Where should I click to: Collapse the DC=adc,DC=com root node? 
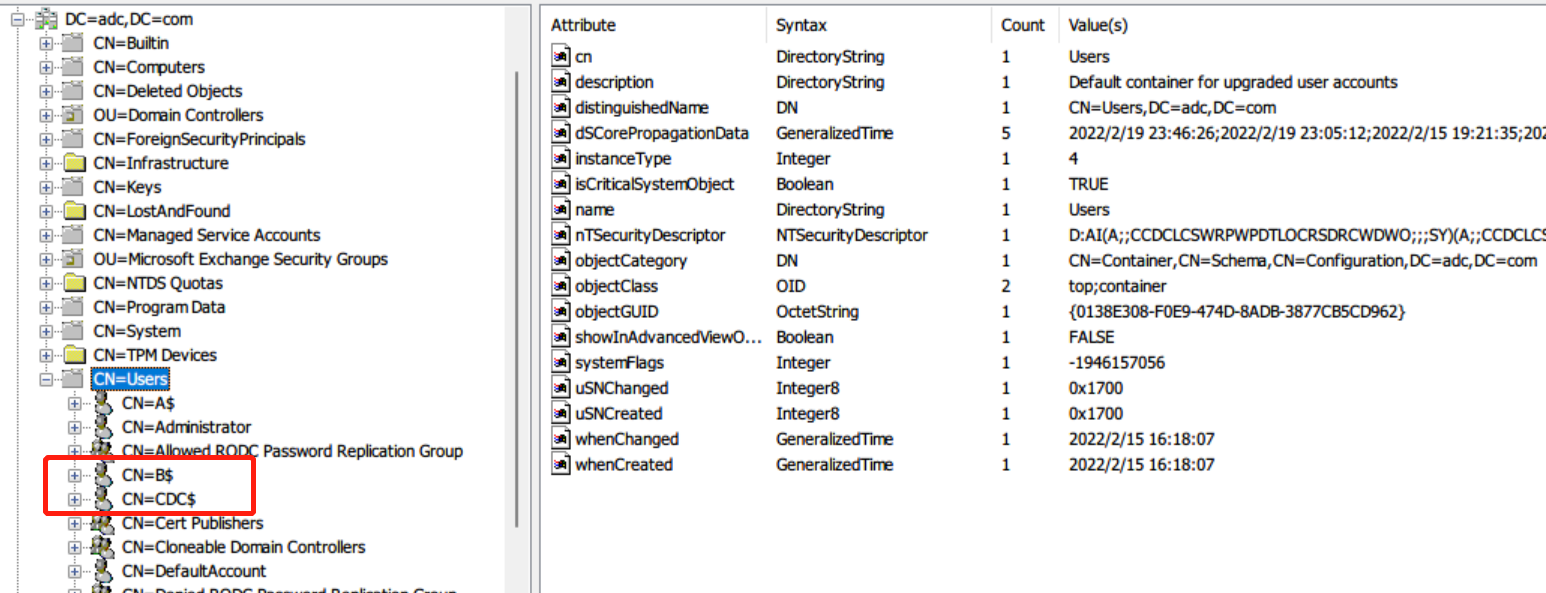pos(18,20)
